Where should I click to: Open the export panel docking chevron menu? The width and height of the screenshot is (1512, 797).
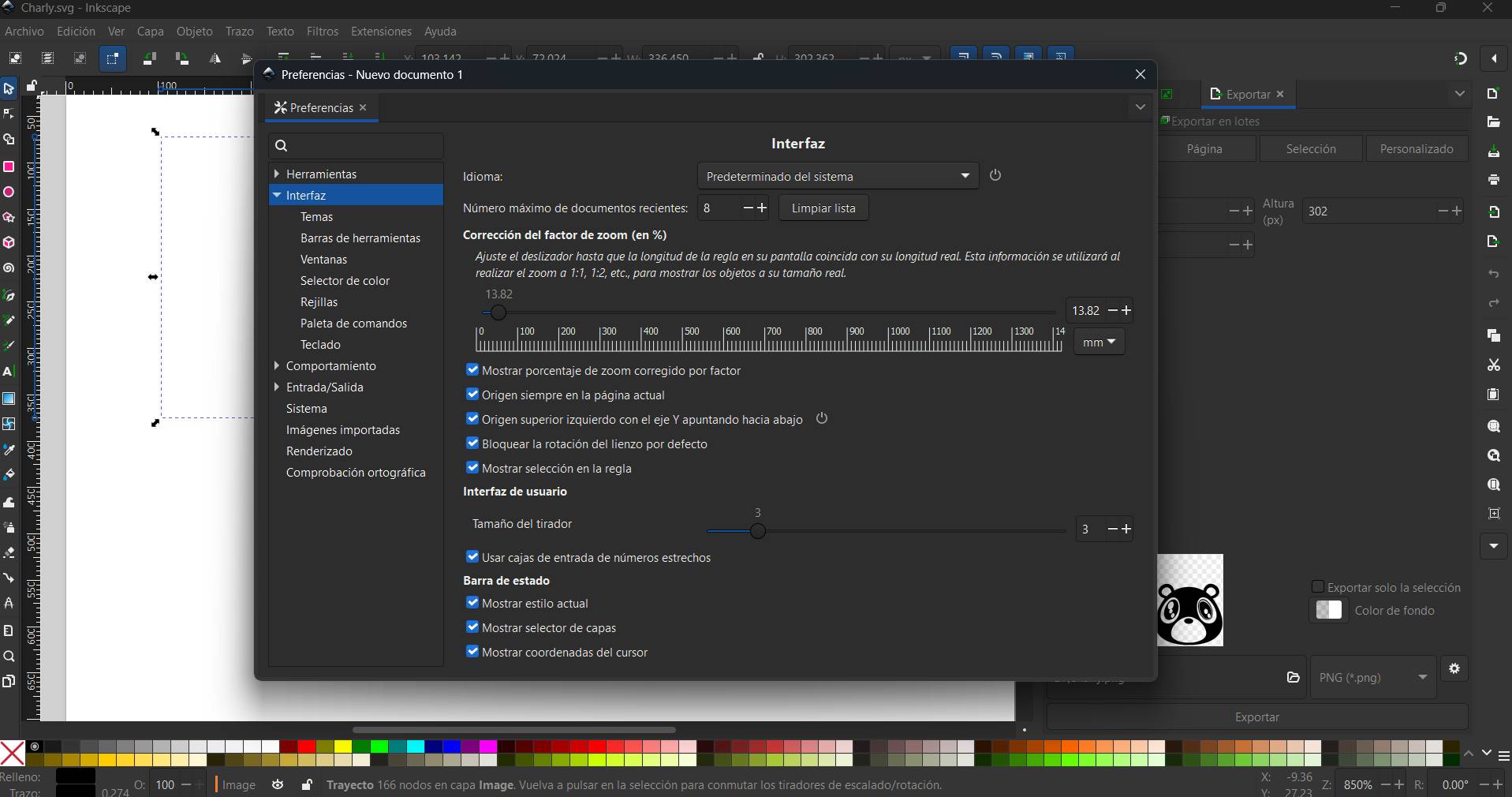click(x=1460, y=94)
